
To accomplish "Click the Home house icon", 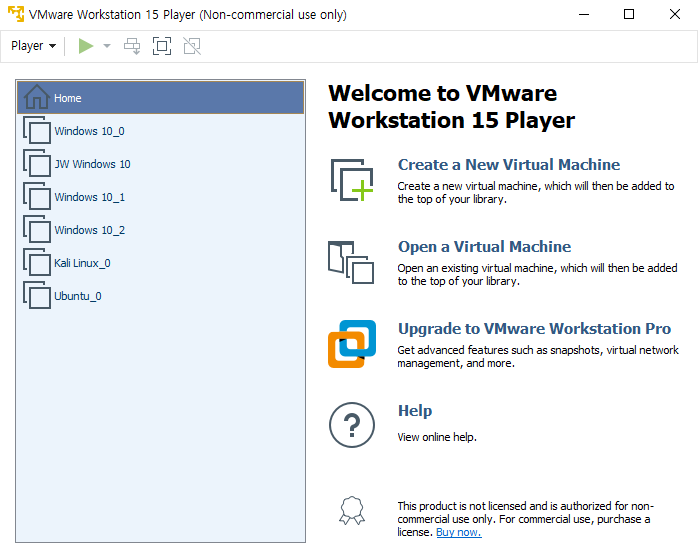I will click(x=37, y=97).
